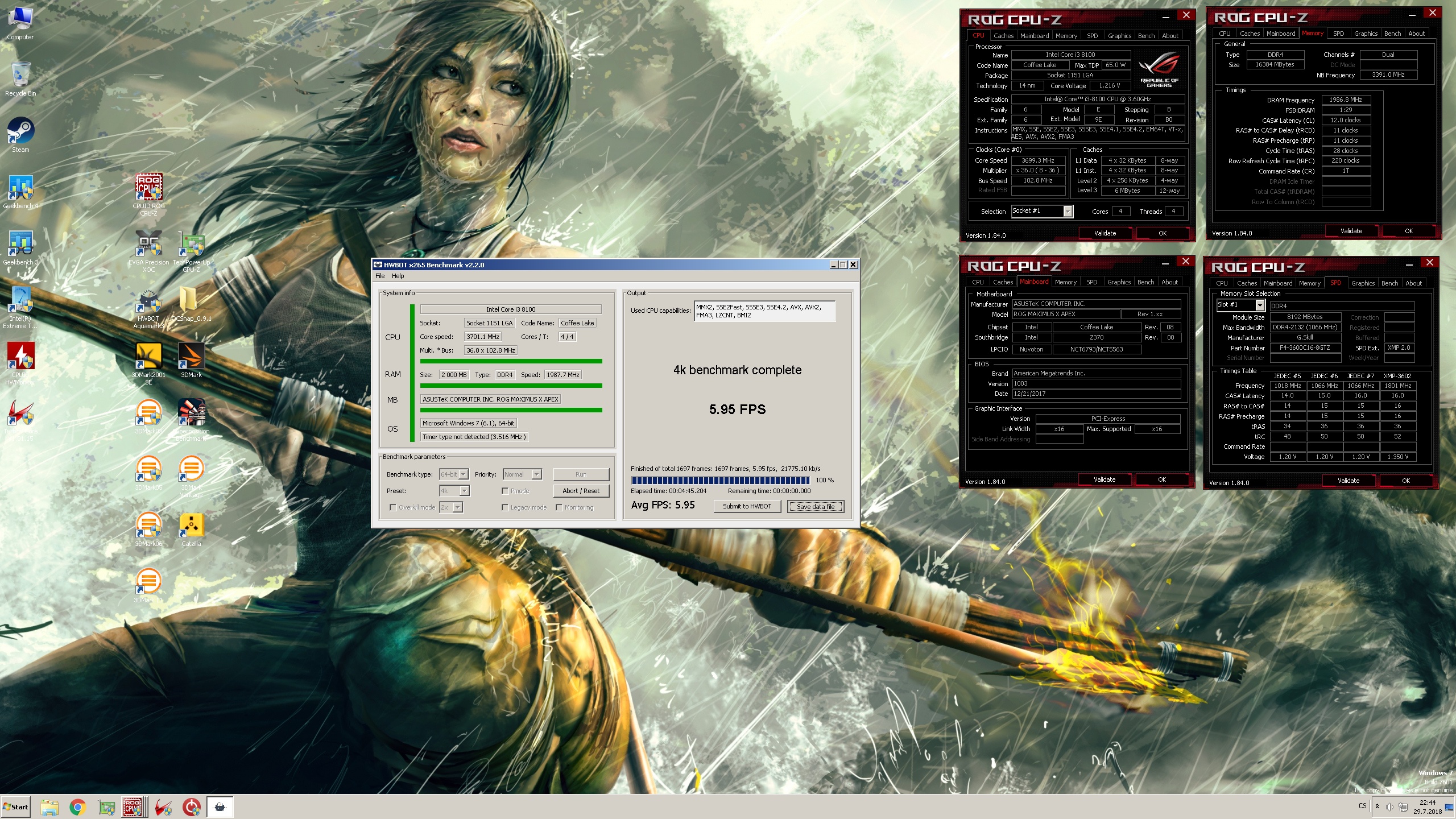This screenshot has width=1456, height=819.
Task: Click OK in Mainboard CPU-Z window
Action: click(x=1161, y=479)
